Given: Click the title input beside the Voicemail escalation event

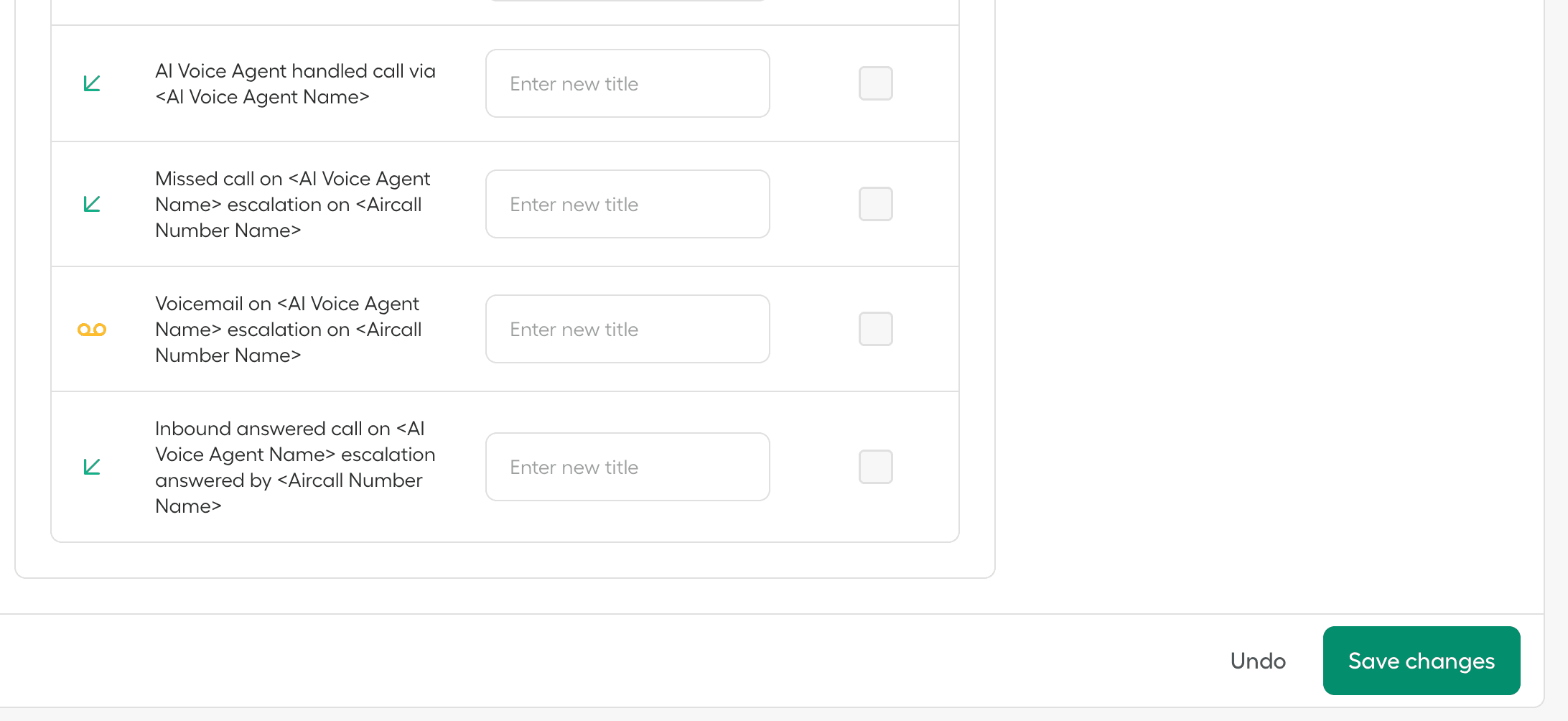Looking at the screenshot, I should coord(627,329).
